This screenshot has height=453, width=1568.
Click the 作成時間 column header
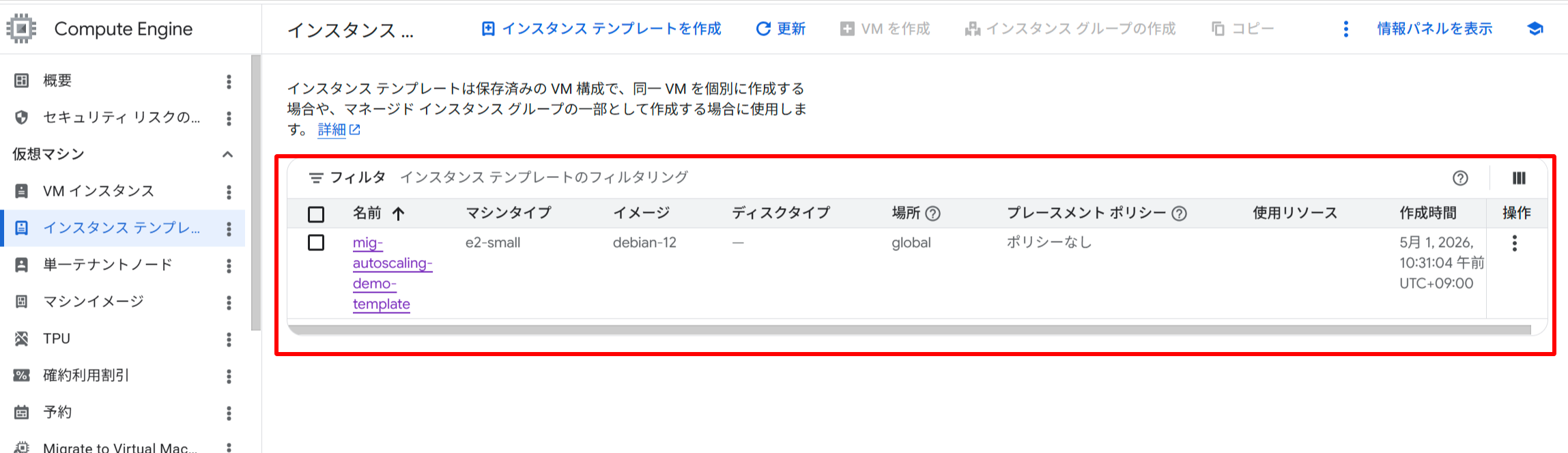click(x=1428, y=213)
